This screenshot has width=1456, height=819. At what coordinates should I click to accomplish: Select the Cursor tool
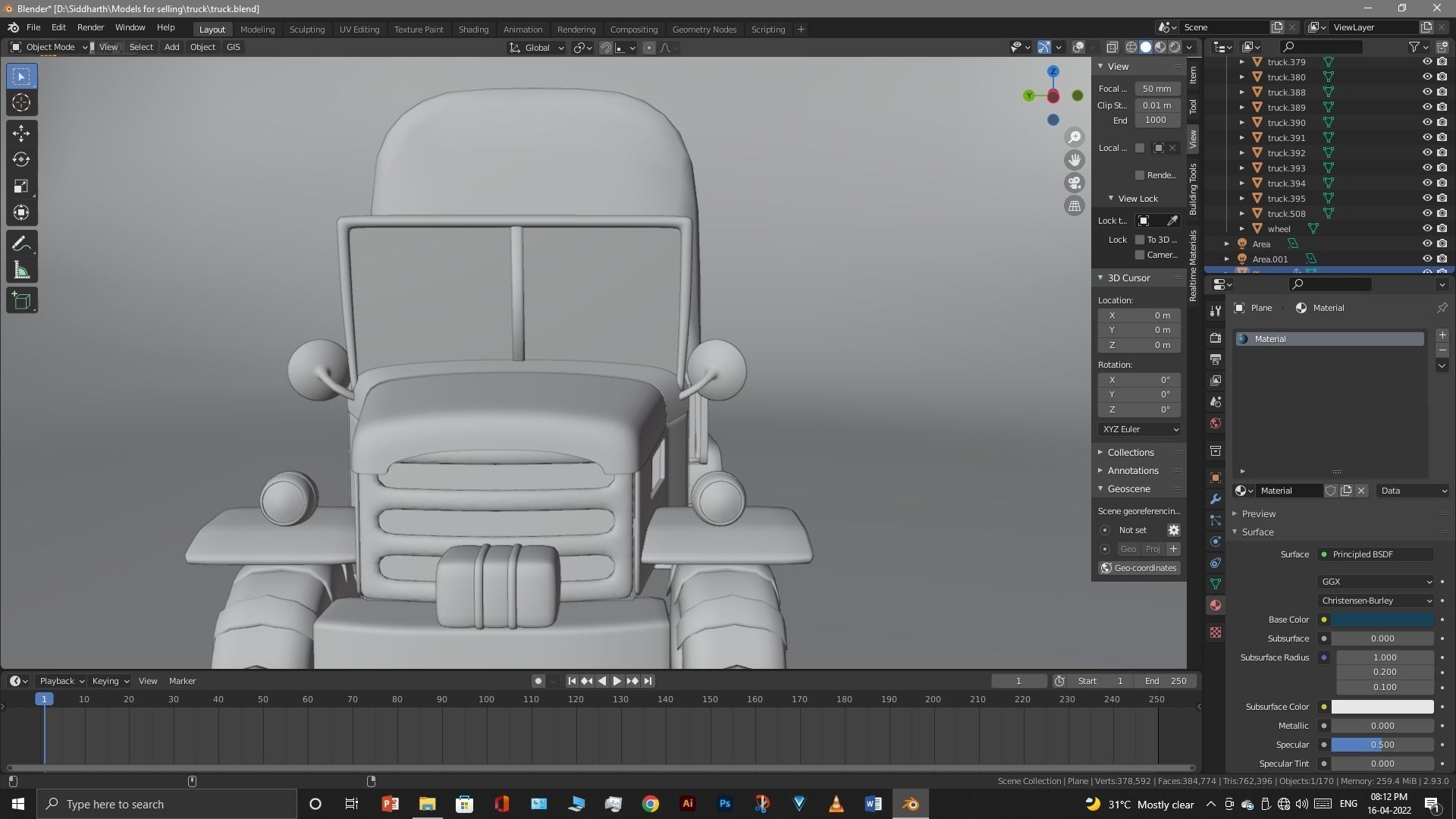click(21, 103)
